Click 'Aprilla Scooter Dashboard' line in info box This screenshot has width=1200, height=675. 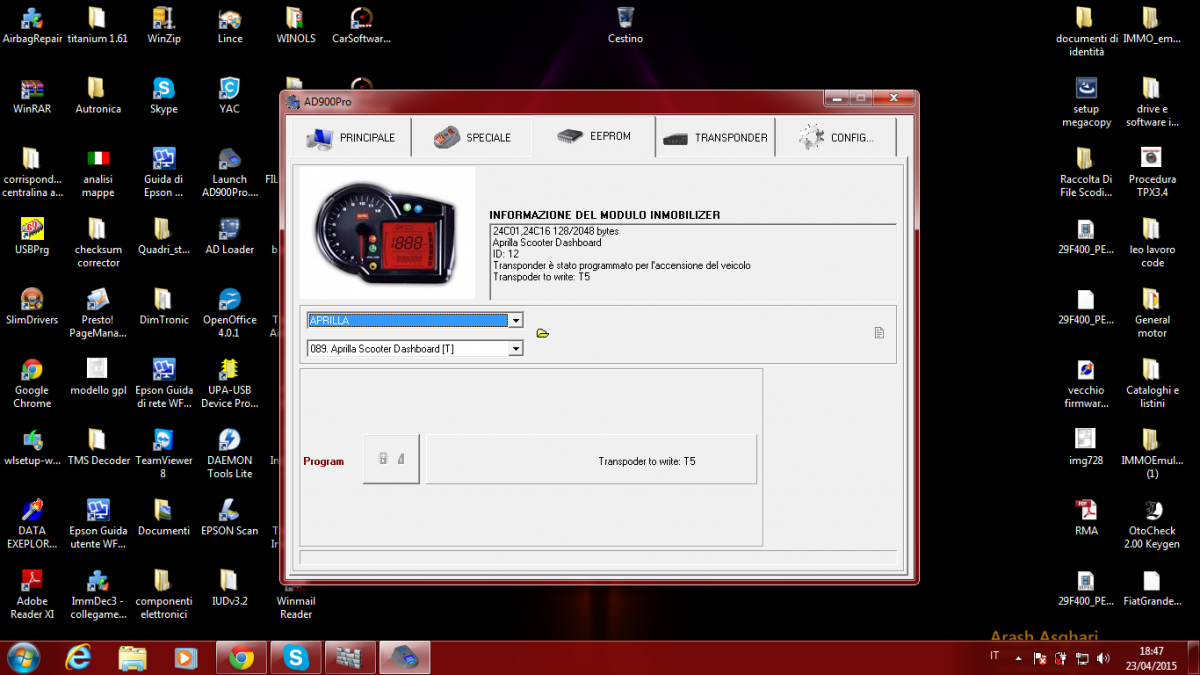coord(547,242)
